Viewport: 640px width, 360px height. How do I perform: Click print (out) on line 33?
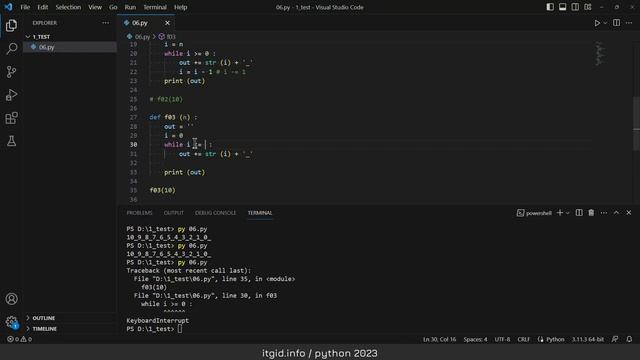(184, 172)
